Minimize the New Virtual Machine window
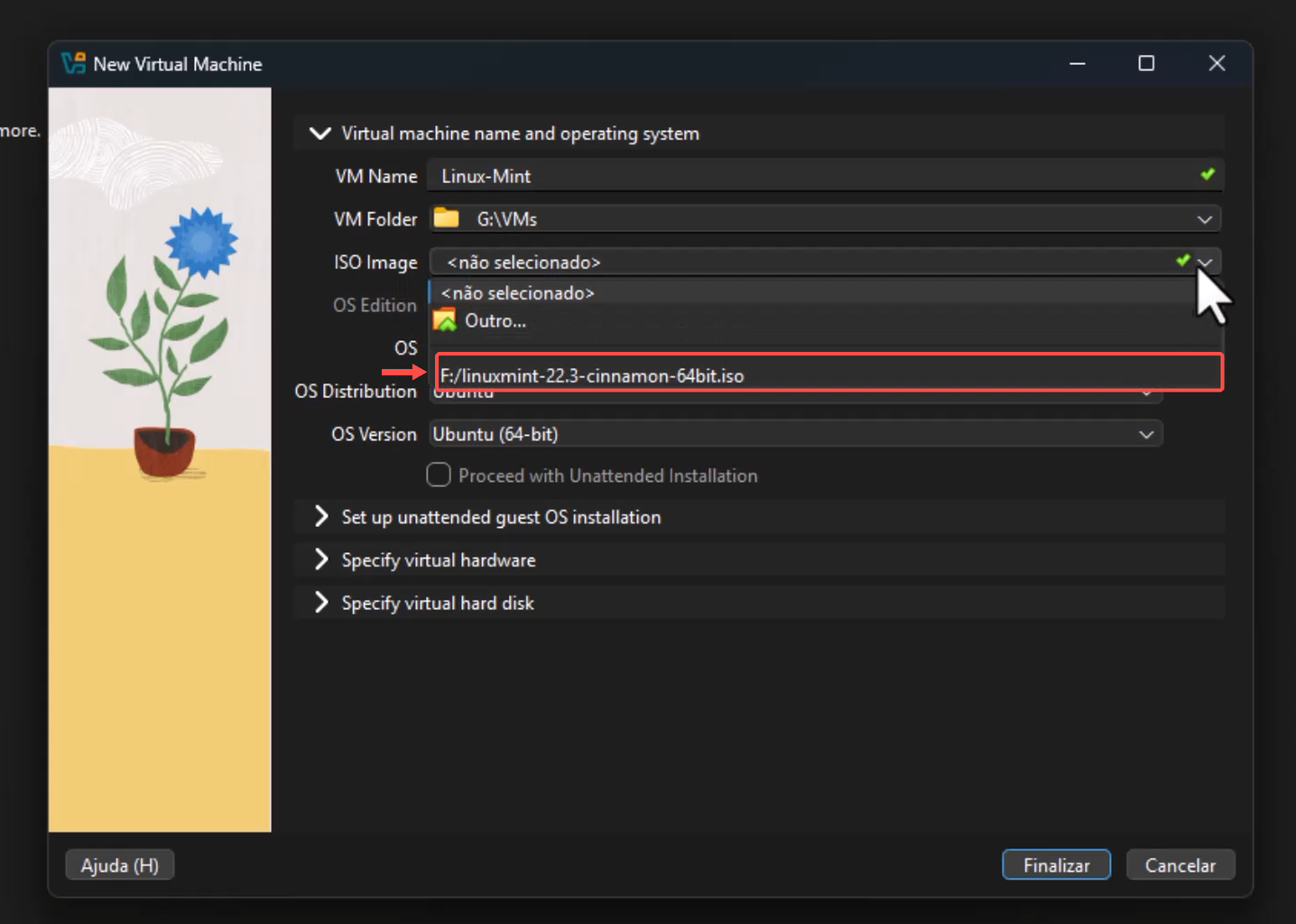 pos(1077,63)
